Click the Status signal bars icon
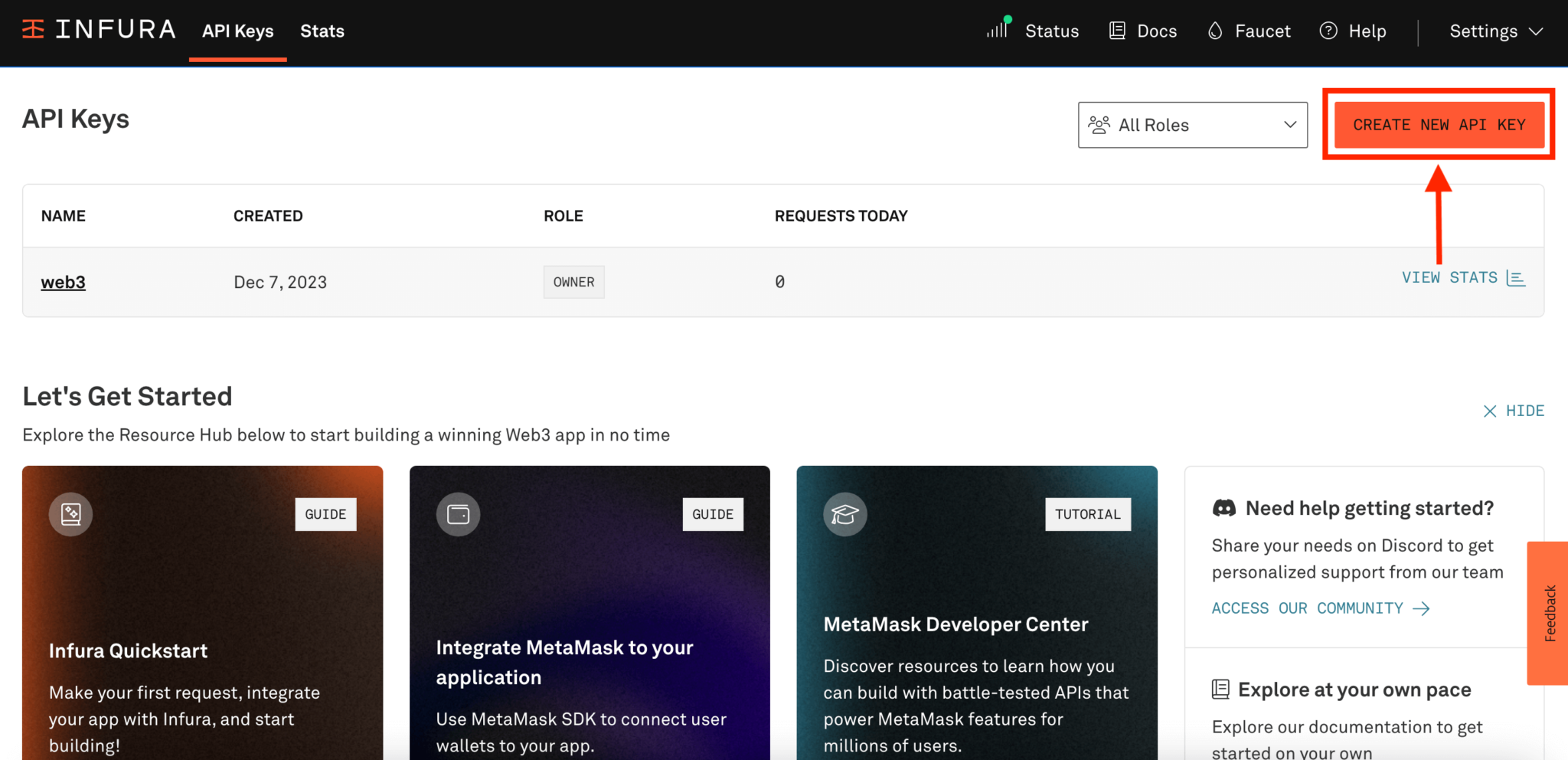Image resolution: width=1568 pixels, height=760 pixels. [x=998, y=29]
